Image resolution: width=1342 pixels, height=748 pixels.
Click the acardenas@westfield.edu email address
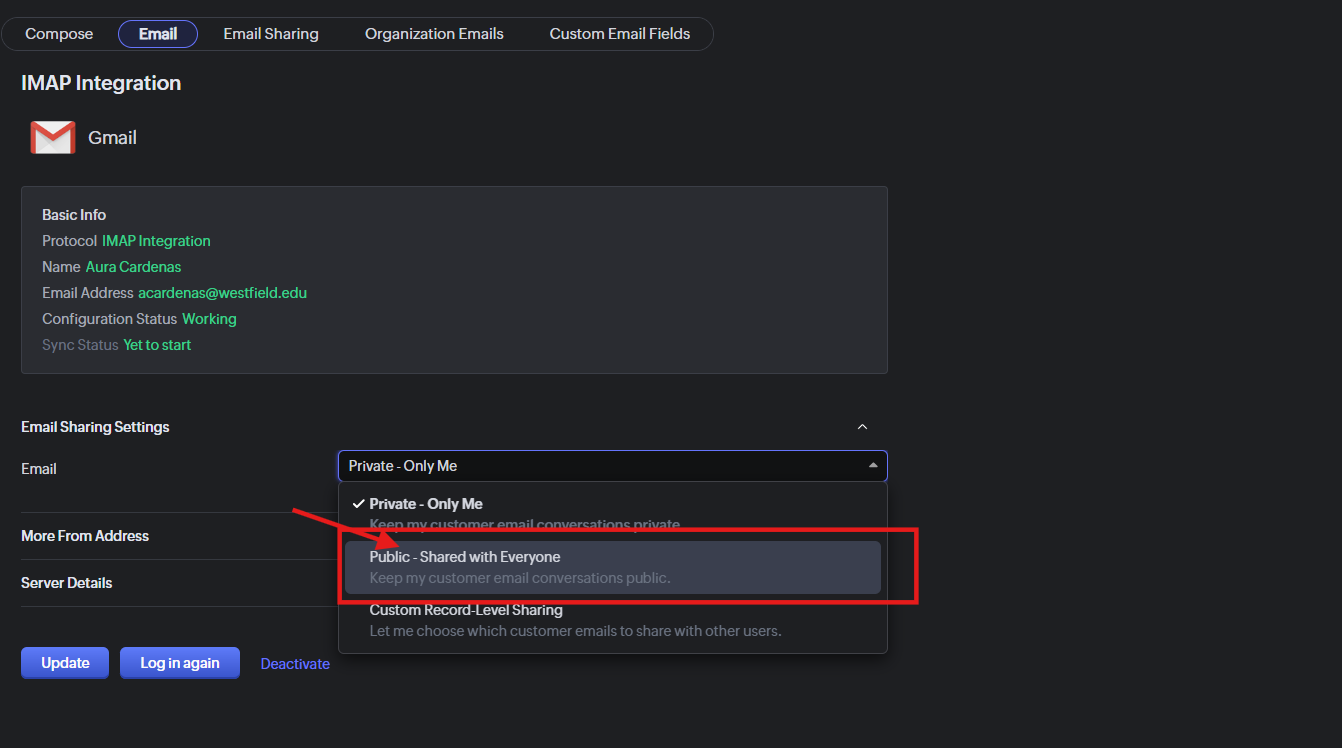click(x=222, y=293)
